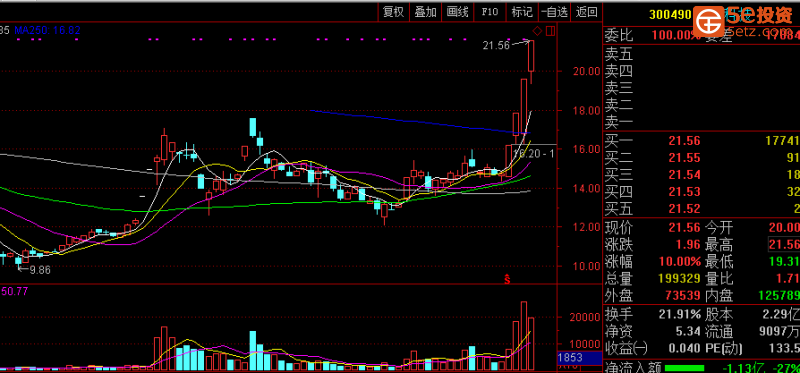
Task: Click the boxed 最高 value 21.56
Action: point(785,244)
